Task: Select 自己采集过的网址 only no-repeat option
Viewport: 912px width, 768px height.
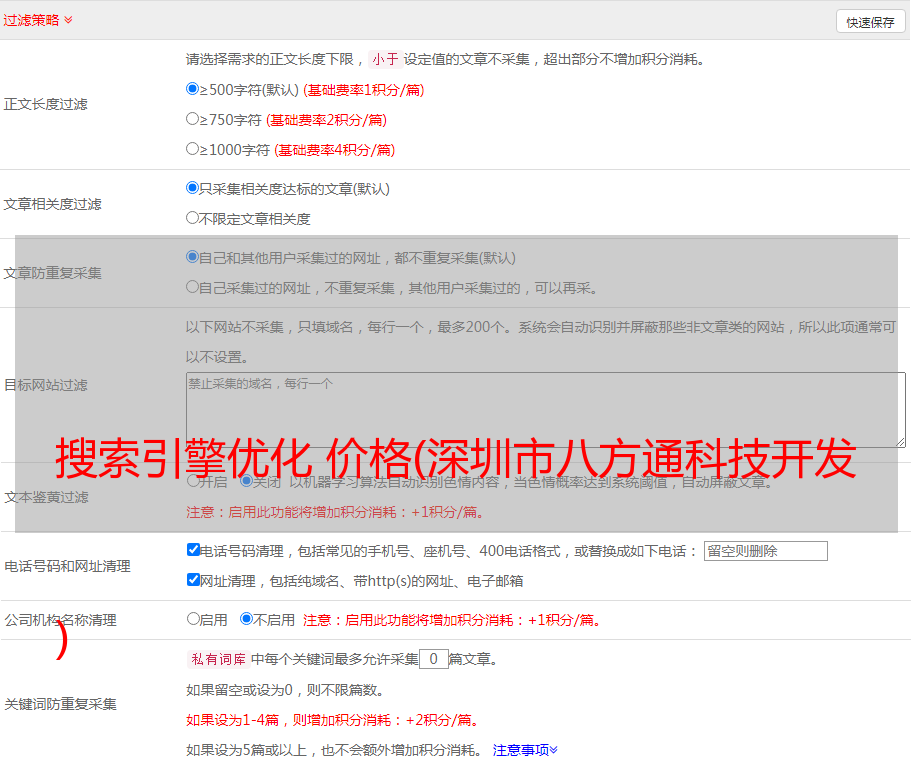Action: 193,287
